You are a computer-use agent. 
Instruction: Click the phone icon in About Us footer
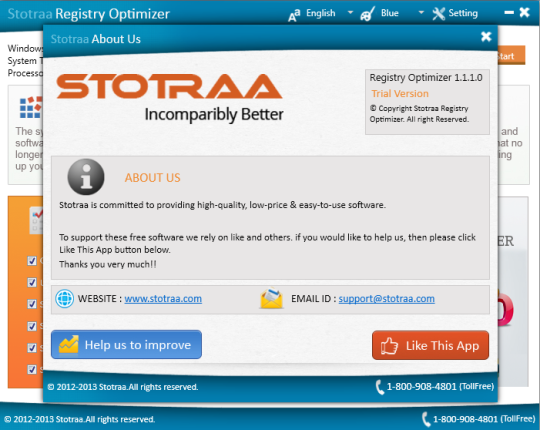pos(380,387)
